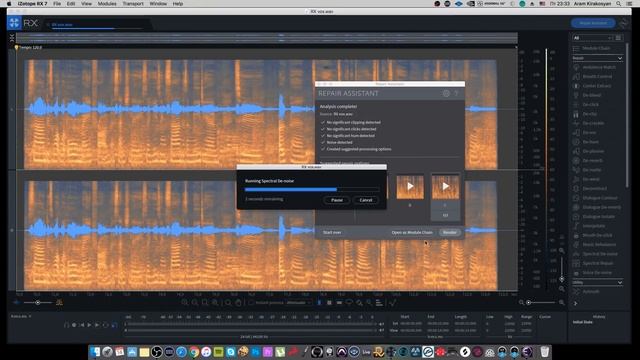Click the Repair Assistant header button
Image resolution: width=640 pixels, height=360 pixels.
[593, 23]
